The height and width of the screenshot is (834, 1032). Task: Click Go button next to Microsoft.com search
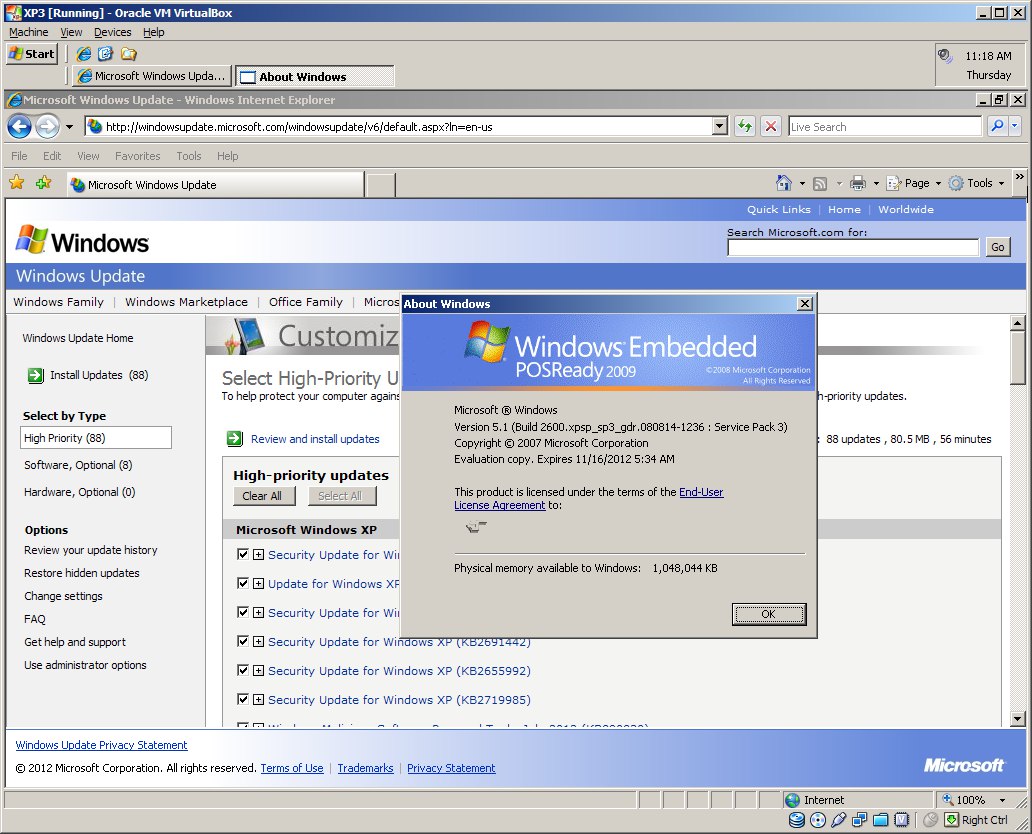pyautogui.click(x=998, y=247)
